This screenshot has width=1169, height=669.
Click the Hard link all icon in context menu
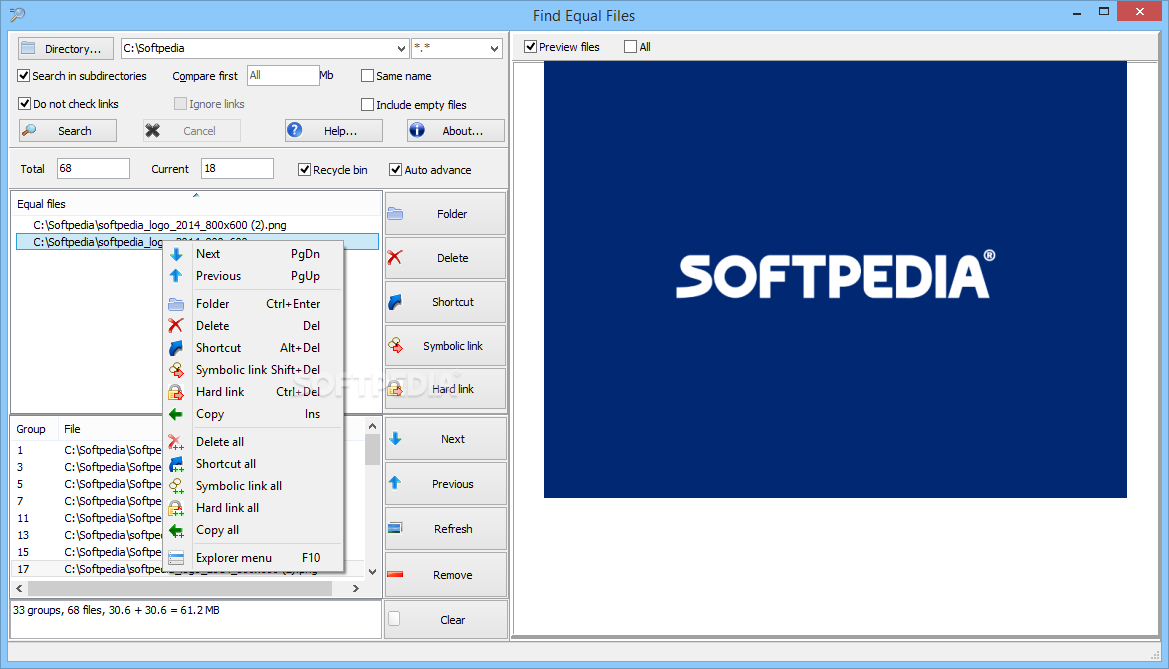pos(176,508)
